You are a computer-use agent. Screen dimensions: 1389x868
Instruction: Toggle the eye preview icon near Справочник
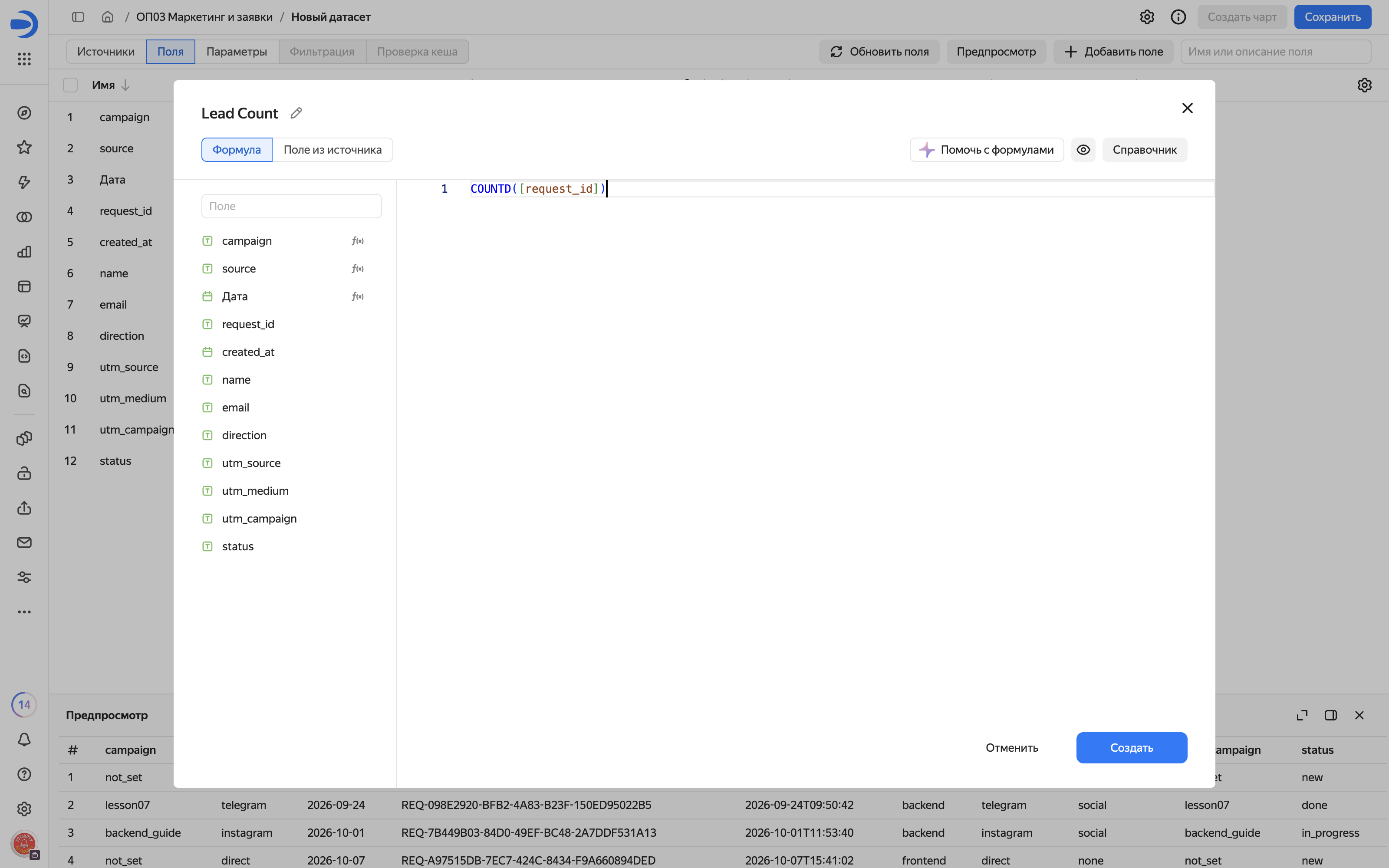1083,150
